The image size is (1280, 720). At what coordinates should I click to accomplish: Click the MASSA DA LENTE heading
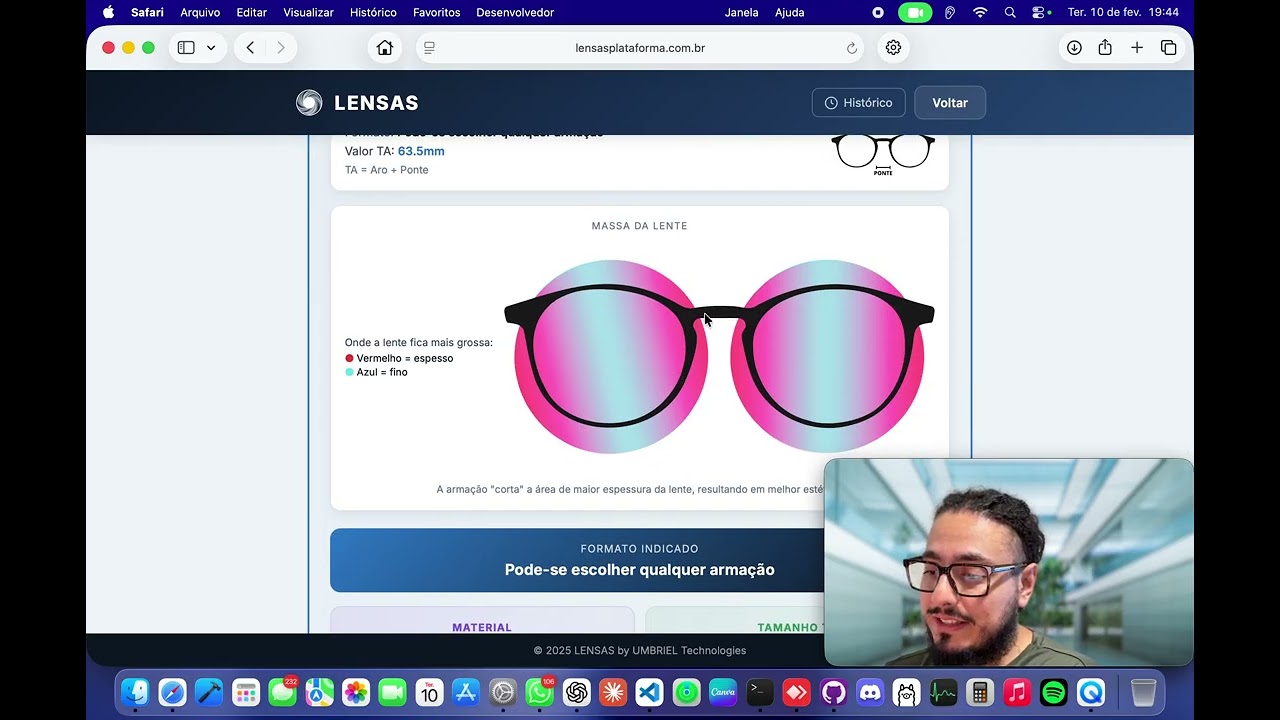click(640, 226)
